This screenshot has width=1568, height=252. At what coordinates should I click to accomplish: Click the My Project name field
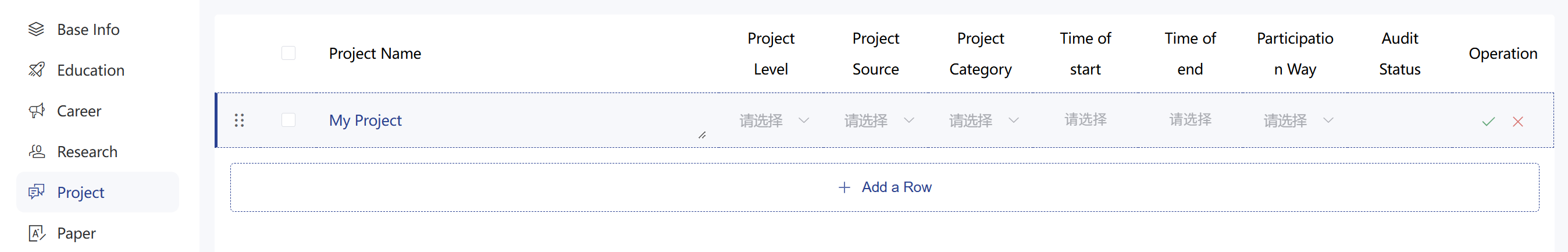[518, 120]
